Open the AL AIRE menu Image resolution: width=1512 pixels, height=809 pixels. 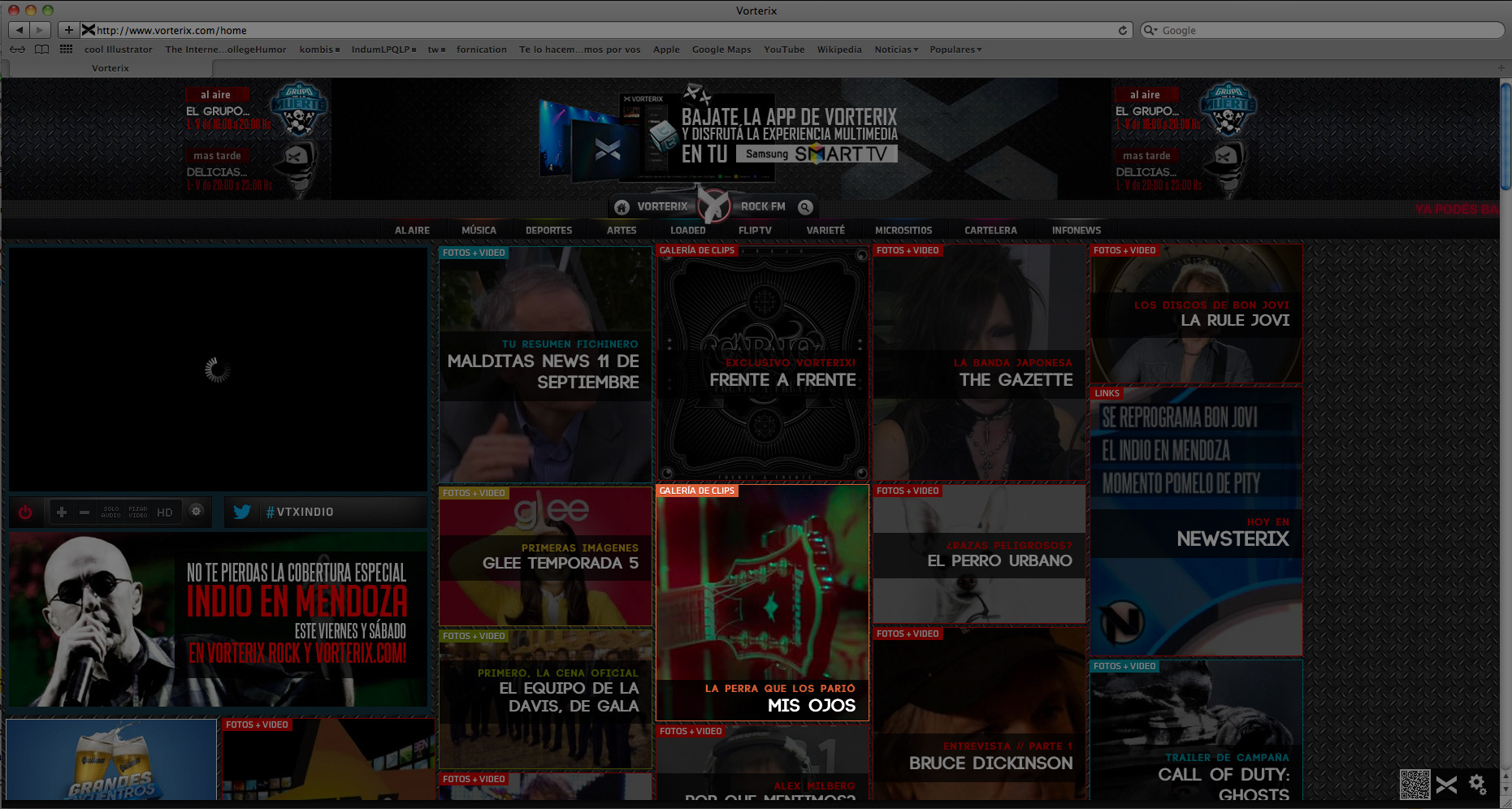tap(412, 231)
